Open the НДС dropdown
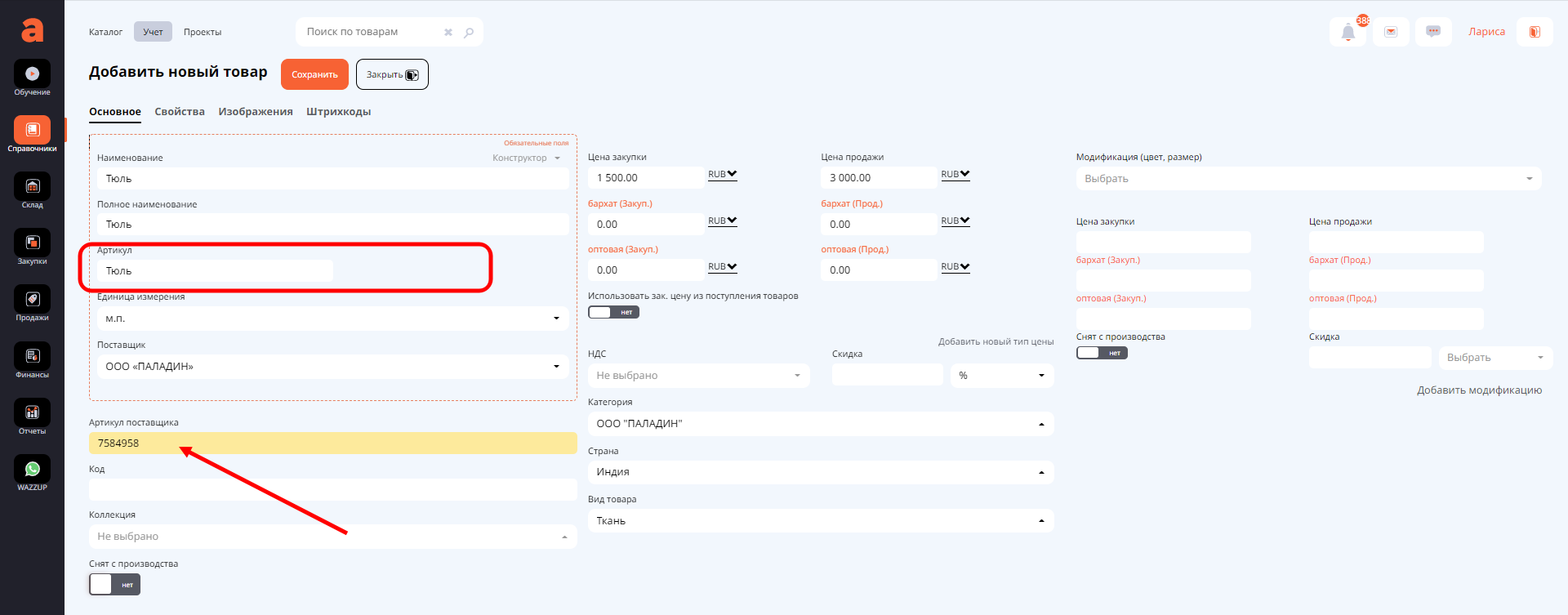Screen dimensions: 1568x615 click(698, 376)
